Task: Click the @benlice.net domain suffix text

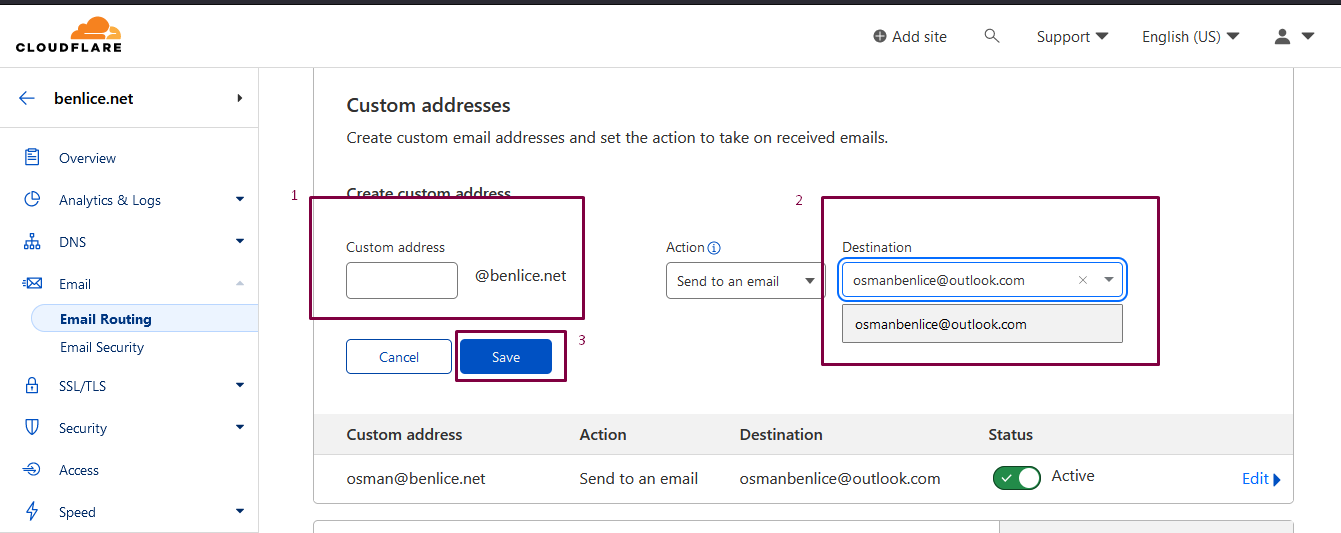Action: pos(521,275)
